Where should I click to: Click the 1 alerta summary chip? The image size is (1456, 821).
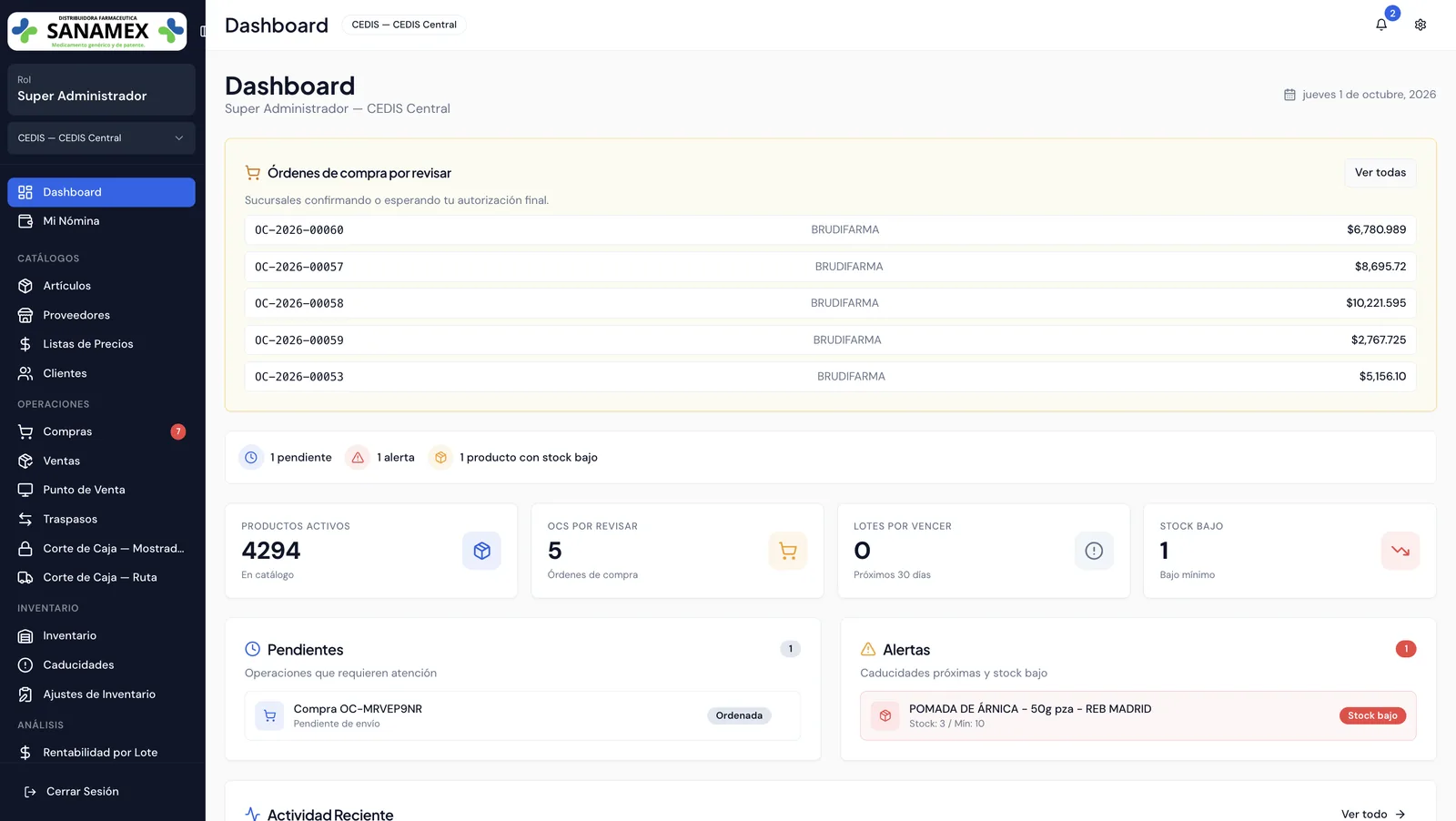click(380, 458)
